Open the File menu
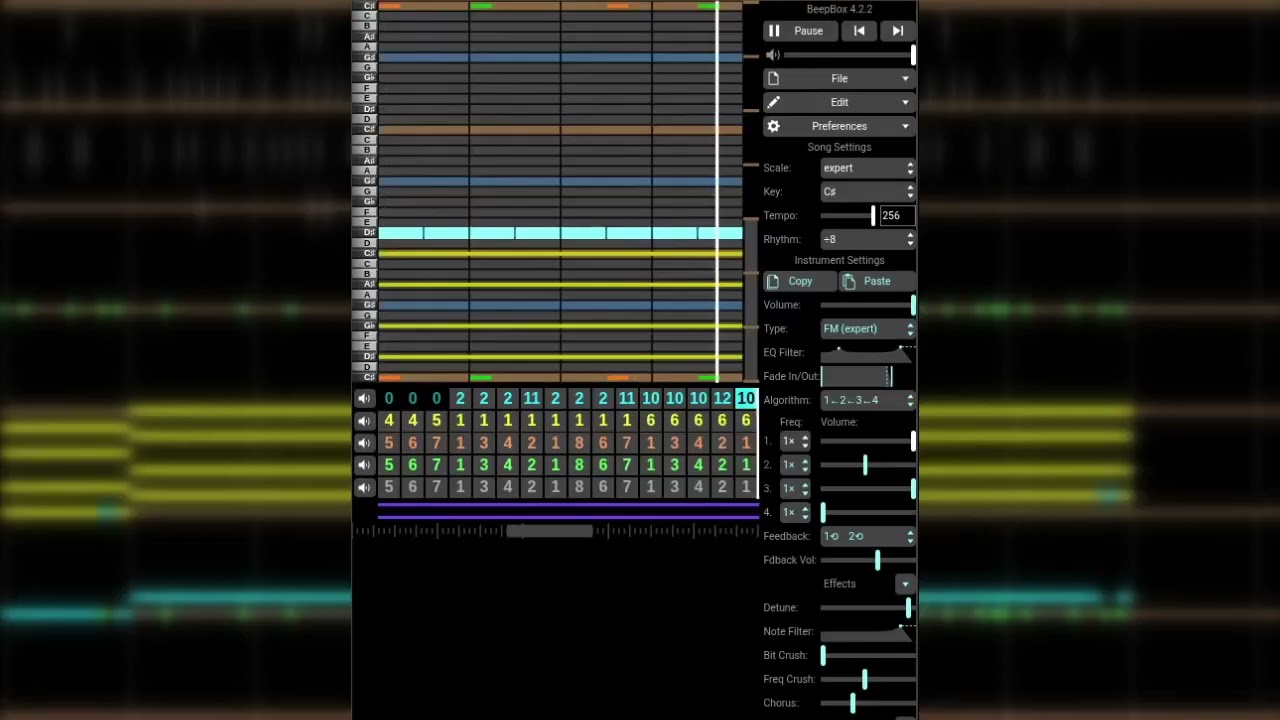Screen dimensions: 1280x720 (839, 78)
